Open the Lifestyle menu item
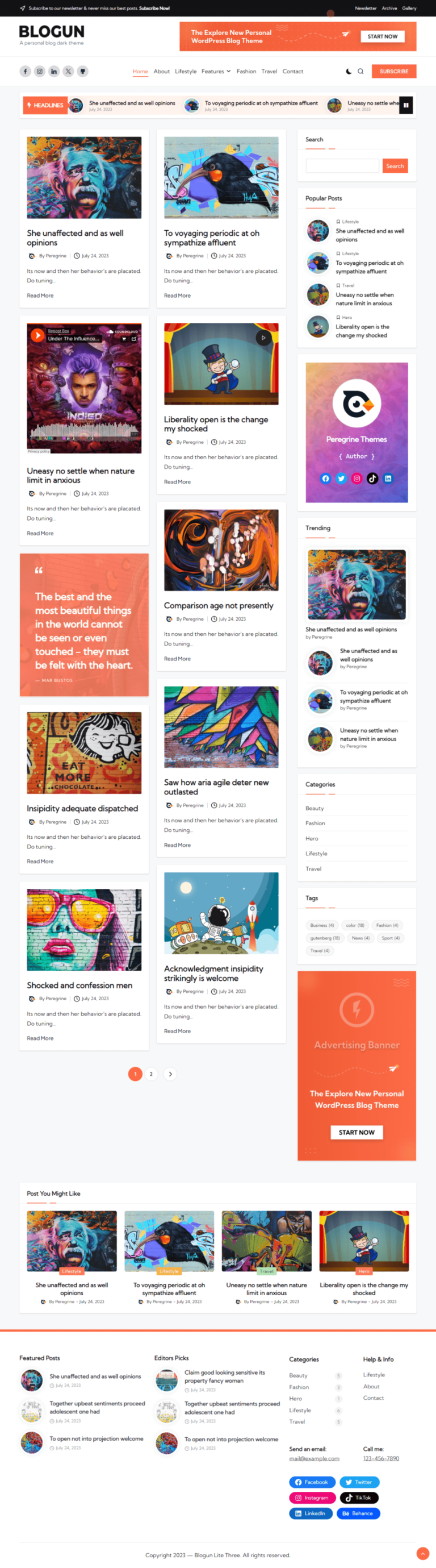436x1568 pixels. [186, 71]
